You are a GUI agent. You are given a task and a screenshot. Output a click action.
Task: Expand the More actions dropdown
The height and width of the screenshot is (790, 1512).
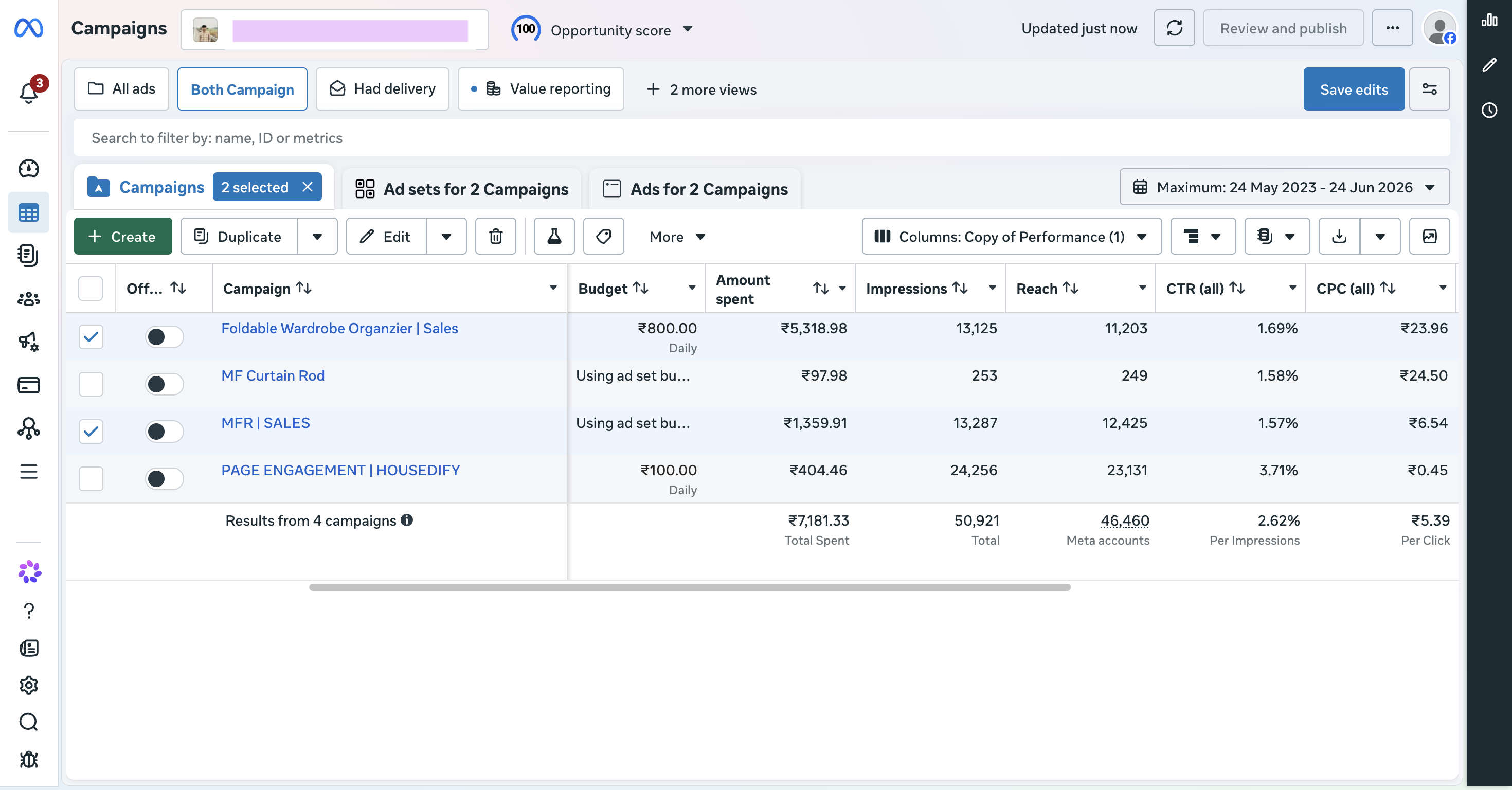pos(677,236)
